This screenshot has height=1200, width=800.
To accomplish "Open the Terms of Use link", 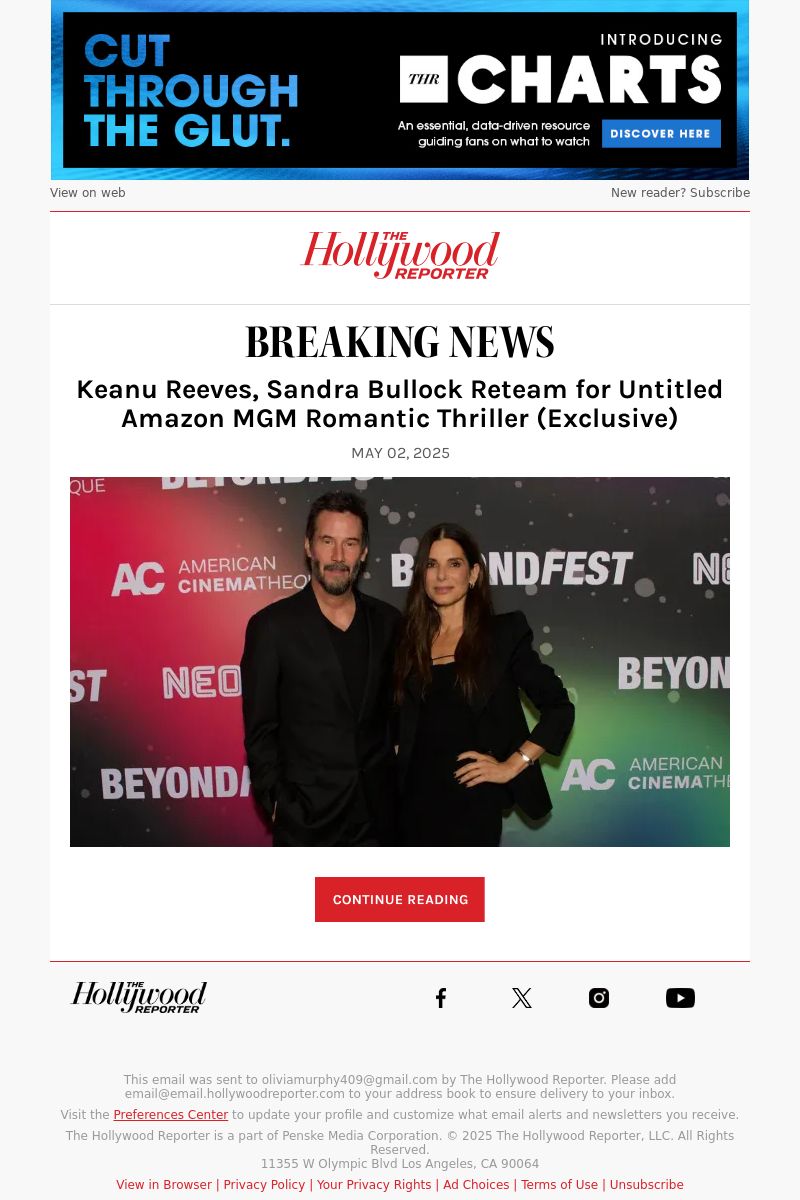I will (559, 1185).
